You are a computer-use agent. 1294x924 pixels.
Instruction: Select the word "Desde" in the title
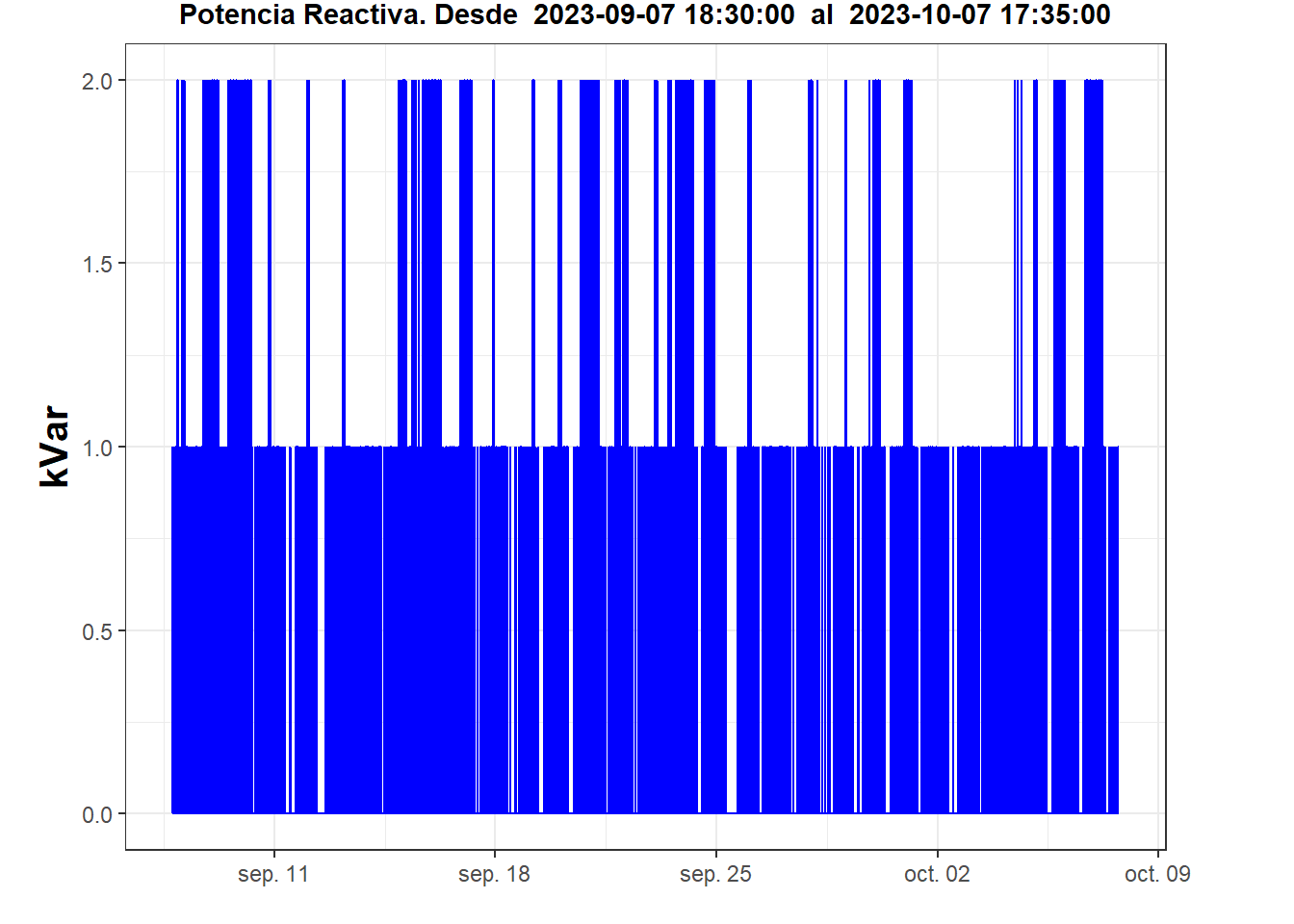[x=476, y=15]
